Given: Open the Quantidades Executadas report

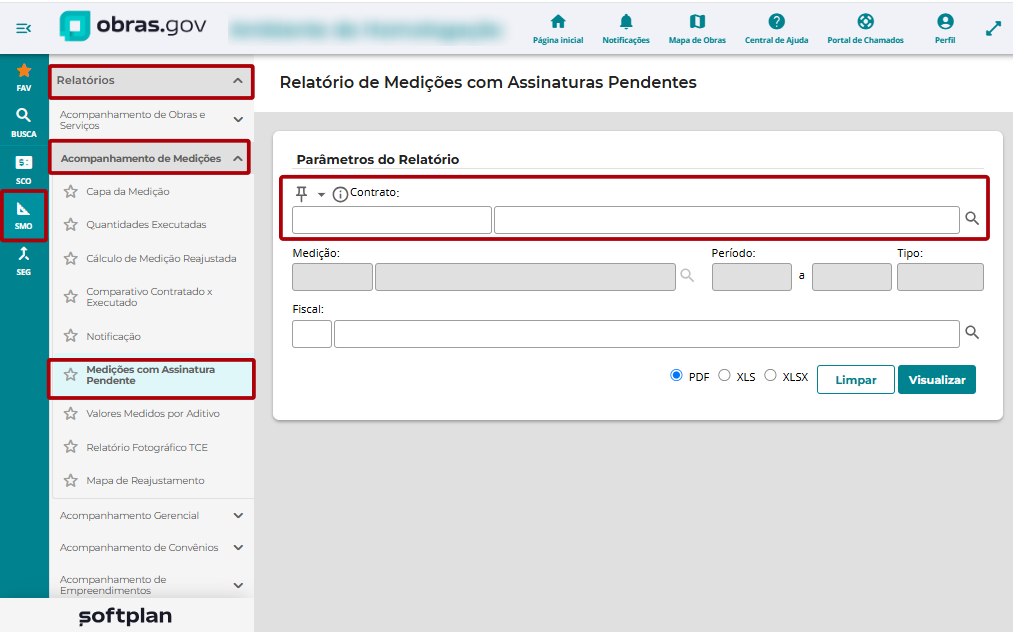Looking at the screenshot, I should pos(147,224).
